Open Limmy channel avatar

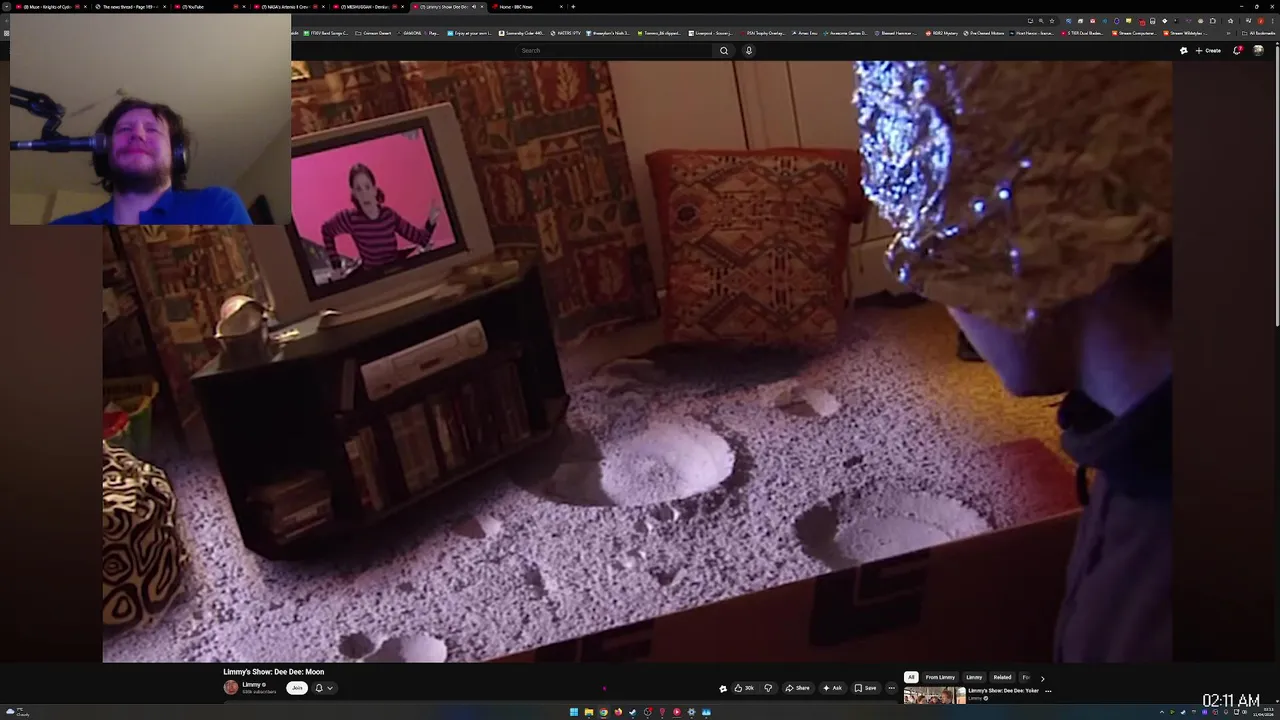pos(231,688)
